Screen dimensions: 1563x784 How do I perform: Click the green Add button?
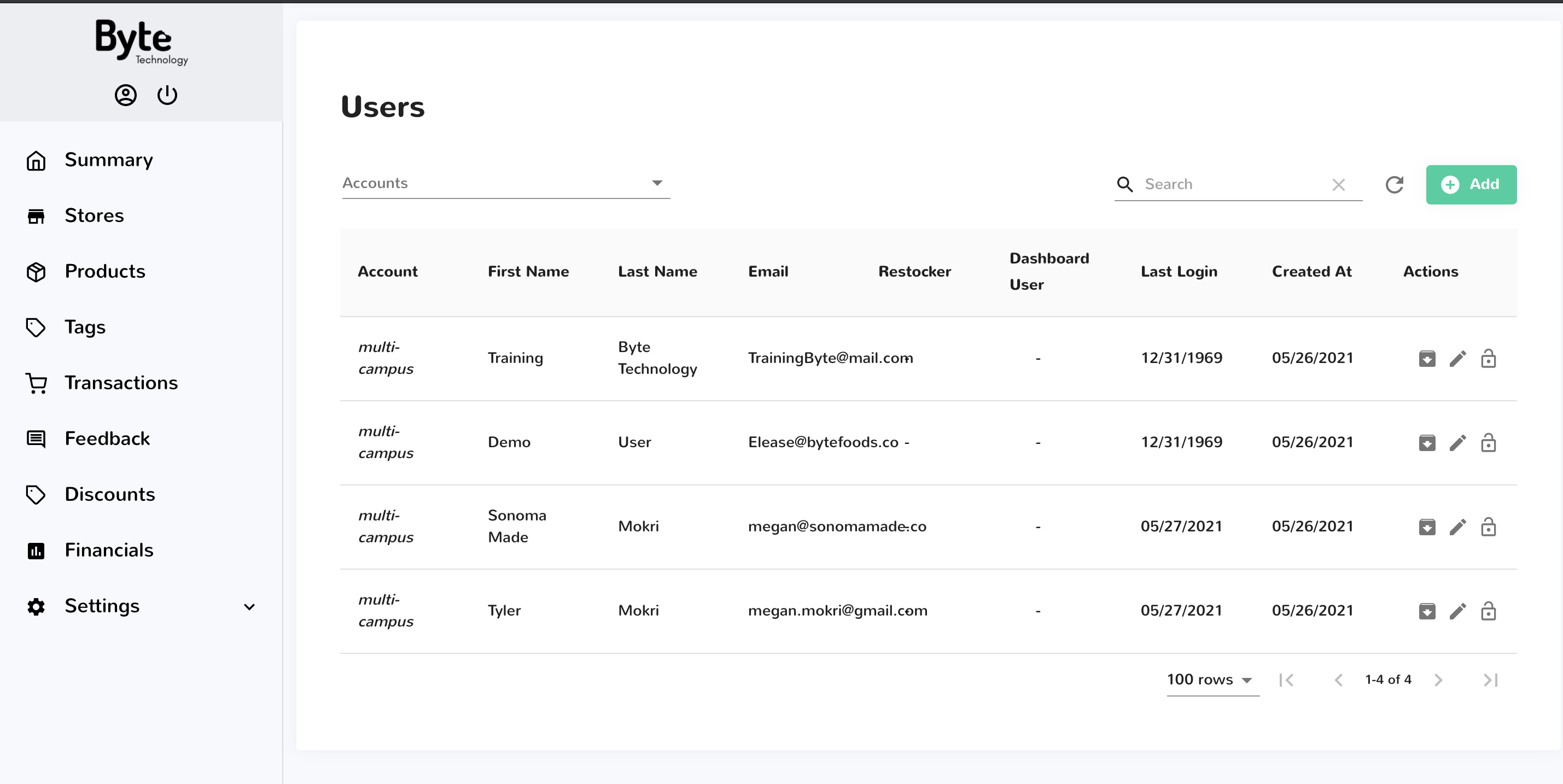[x=1470, y=184]
